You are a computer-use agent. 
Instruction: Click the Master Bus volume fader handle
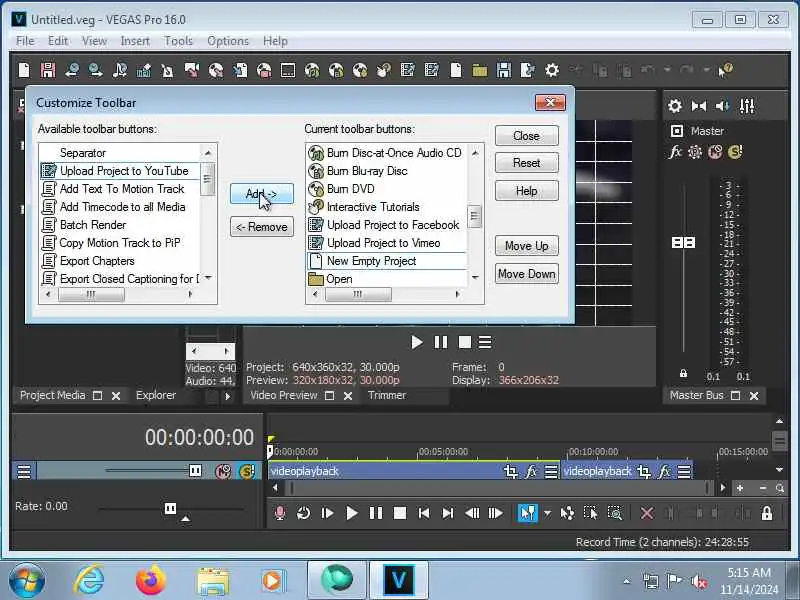(683, 243)
